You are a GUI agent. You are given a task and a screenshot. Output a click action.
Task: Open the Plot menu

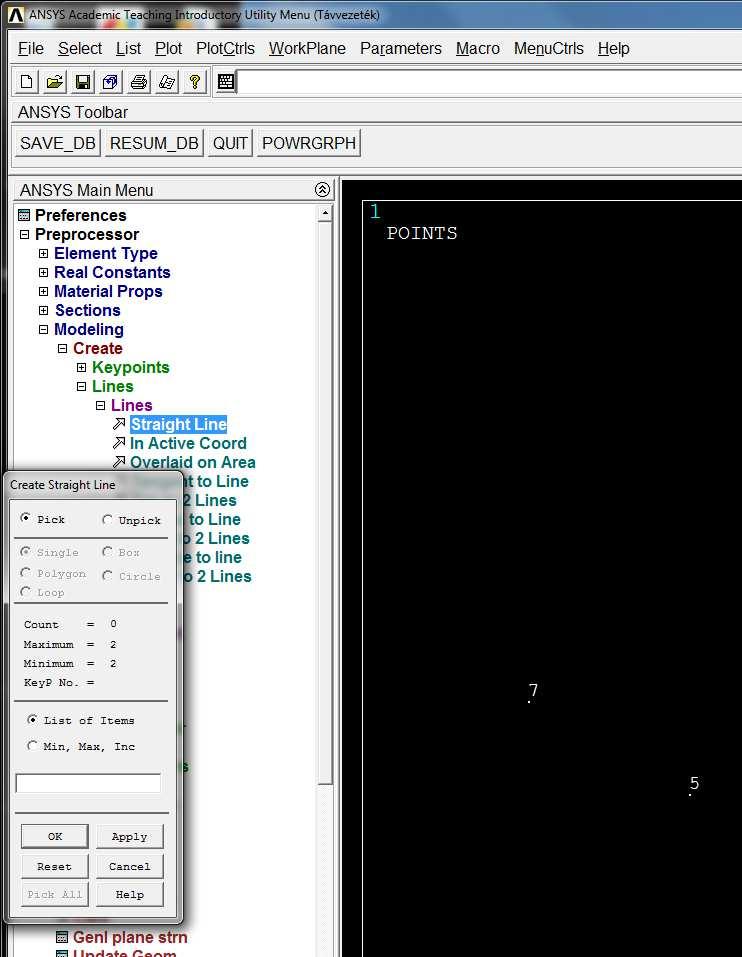point(168,48)
